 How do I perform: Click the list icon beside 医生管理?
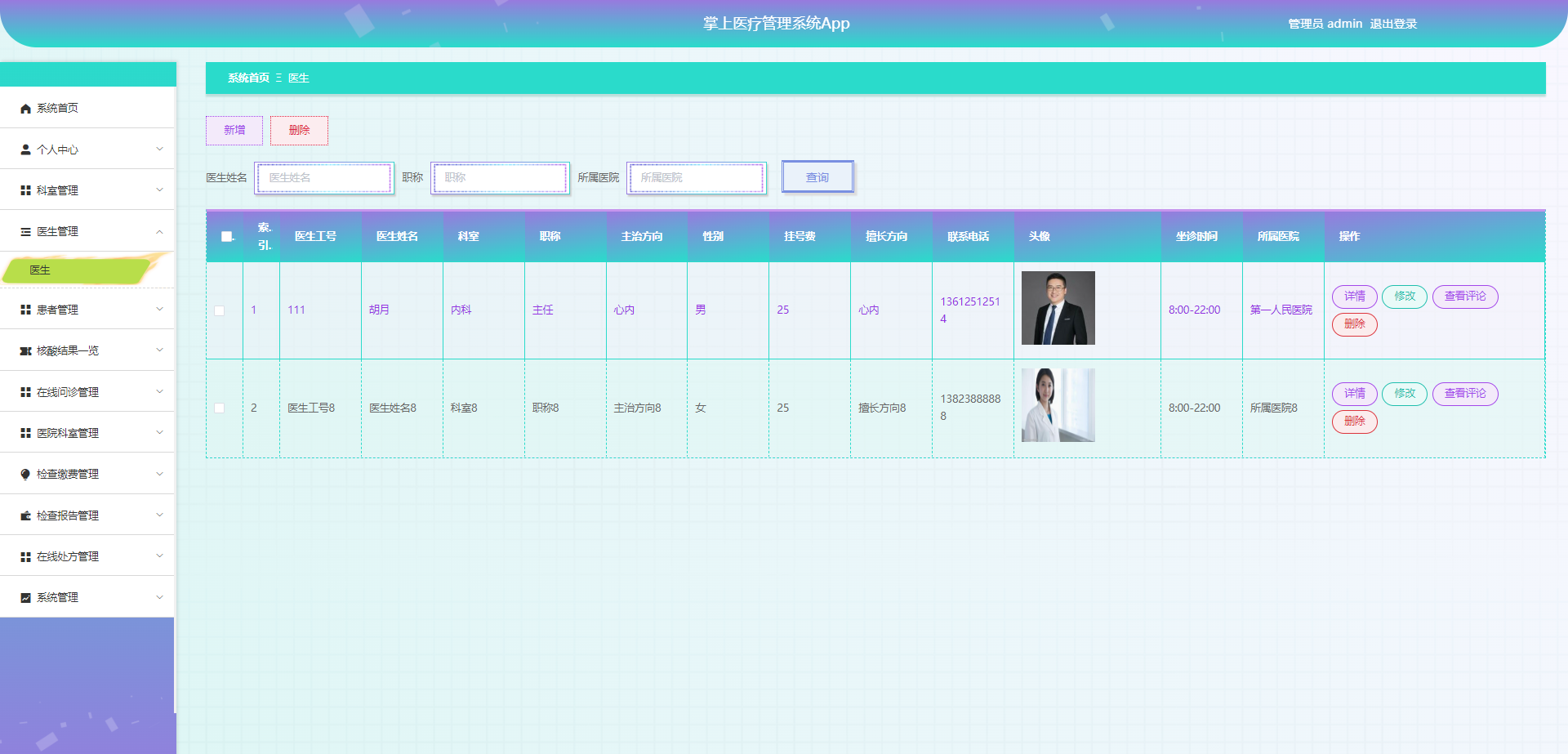(25, 232)
